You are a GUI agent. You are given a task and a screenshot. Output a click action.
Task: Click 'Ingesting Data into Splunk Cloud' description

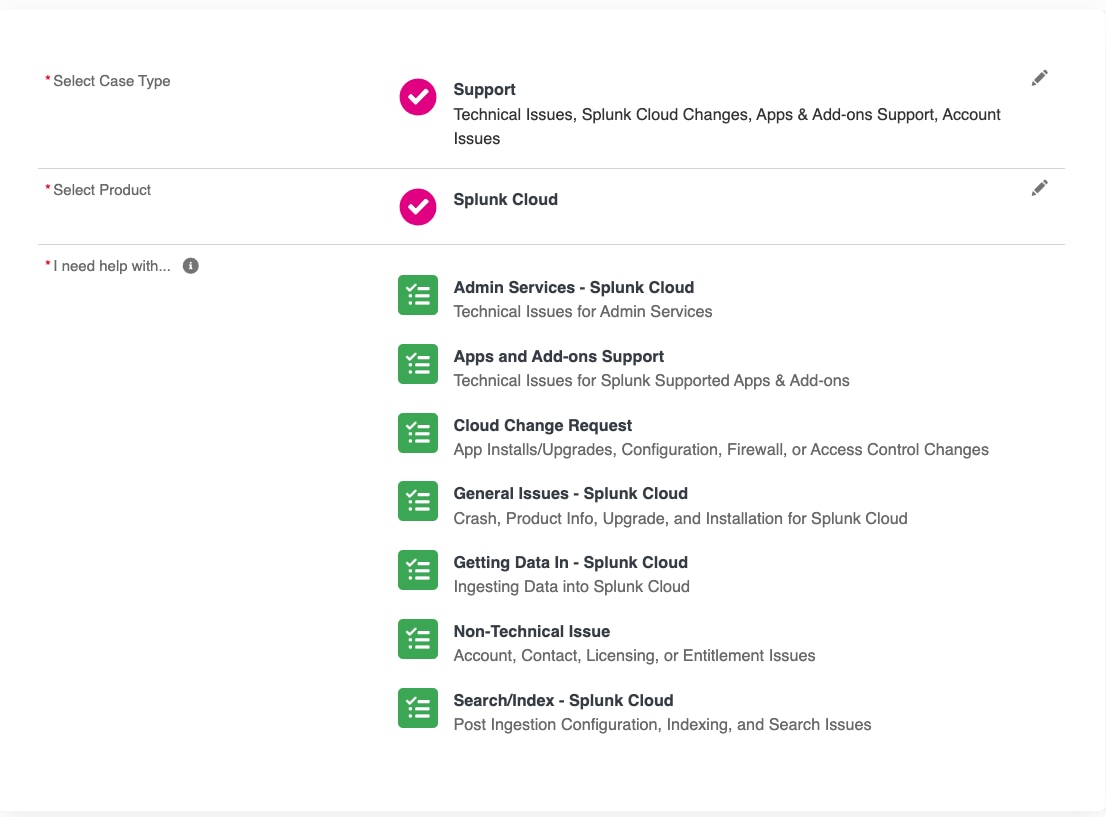(x=571, y=587)
